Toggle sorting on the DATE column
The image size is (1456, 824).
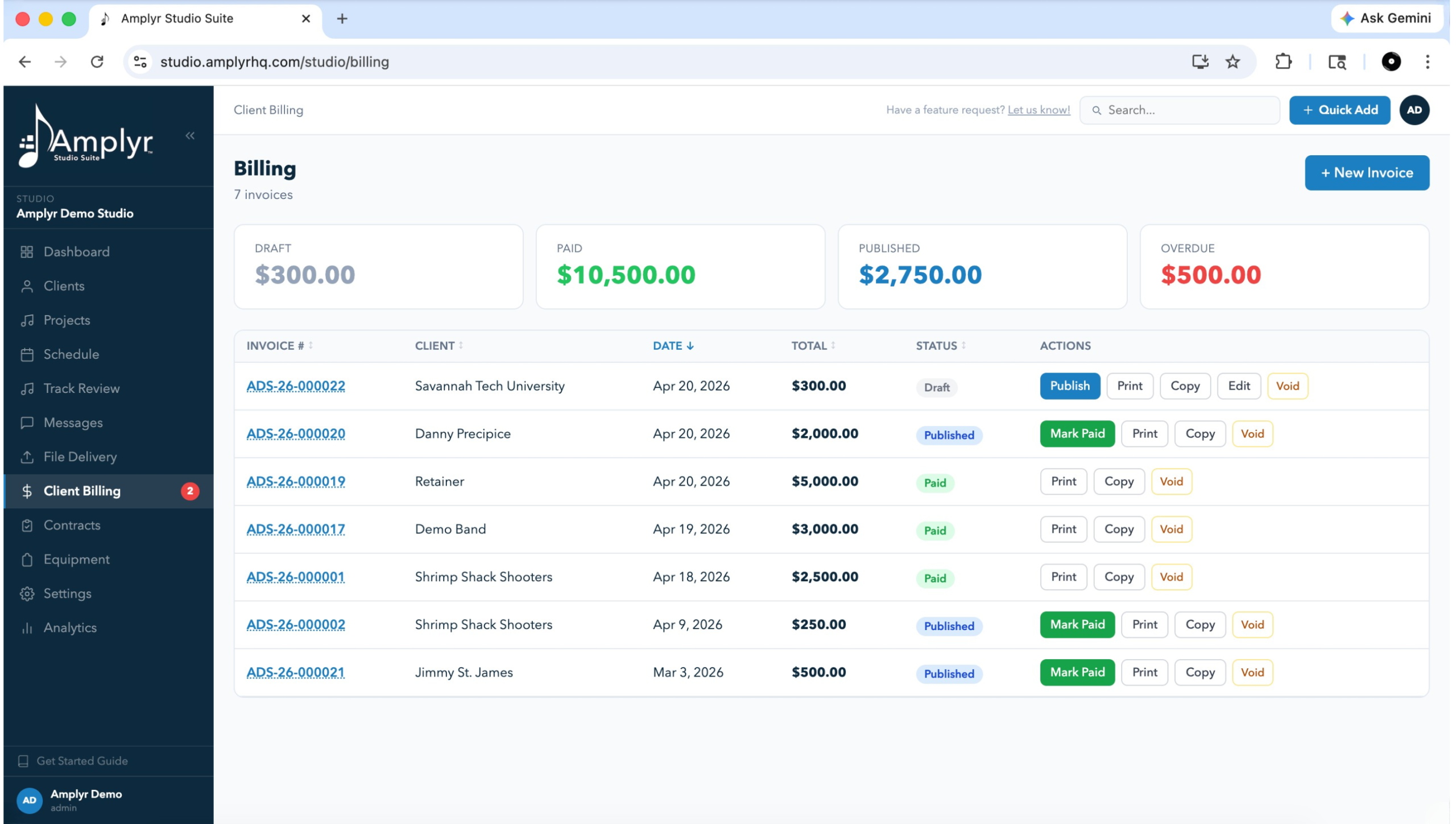[x=672, y=346]
